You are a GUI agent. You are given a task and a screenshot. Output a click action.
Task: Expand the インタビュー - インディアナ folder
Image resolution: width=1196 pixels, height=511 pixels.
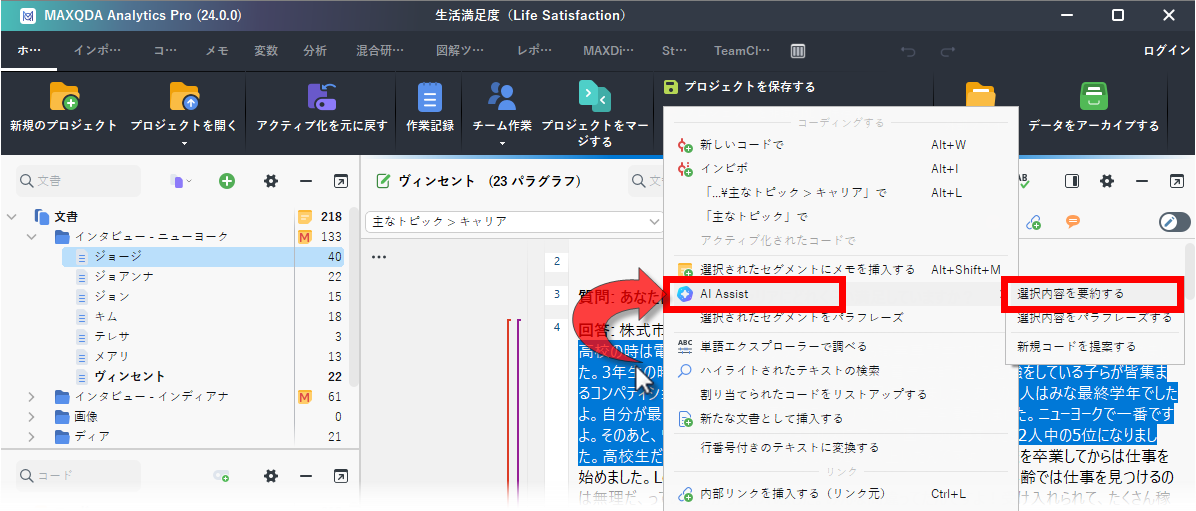31,397
